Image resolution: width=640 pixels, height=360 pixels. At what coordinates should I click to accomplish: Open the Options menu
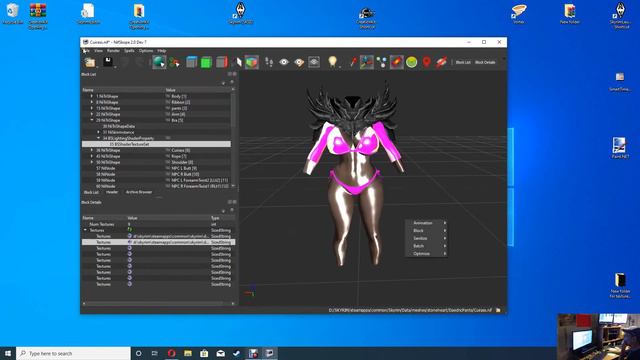[x=146, y=51]
